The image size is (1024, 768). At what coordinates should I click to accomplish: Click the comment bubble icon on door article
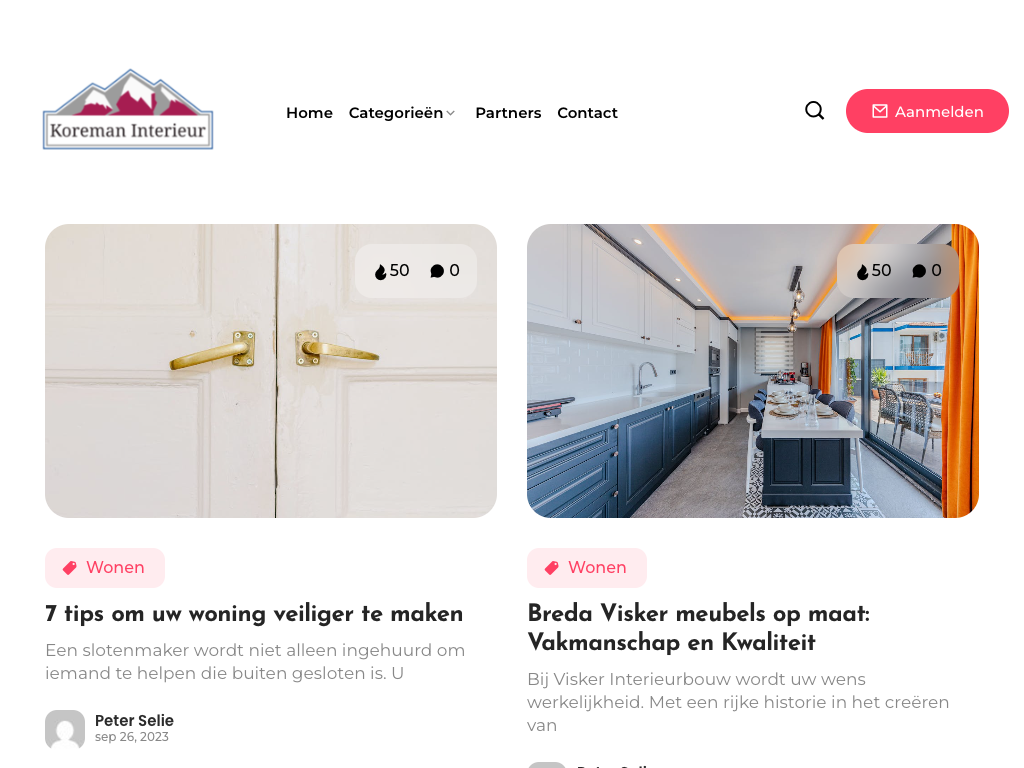pyautogui.click(x=437, y=271)
